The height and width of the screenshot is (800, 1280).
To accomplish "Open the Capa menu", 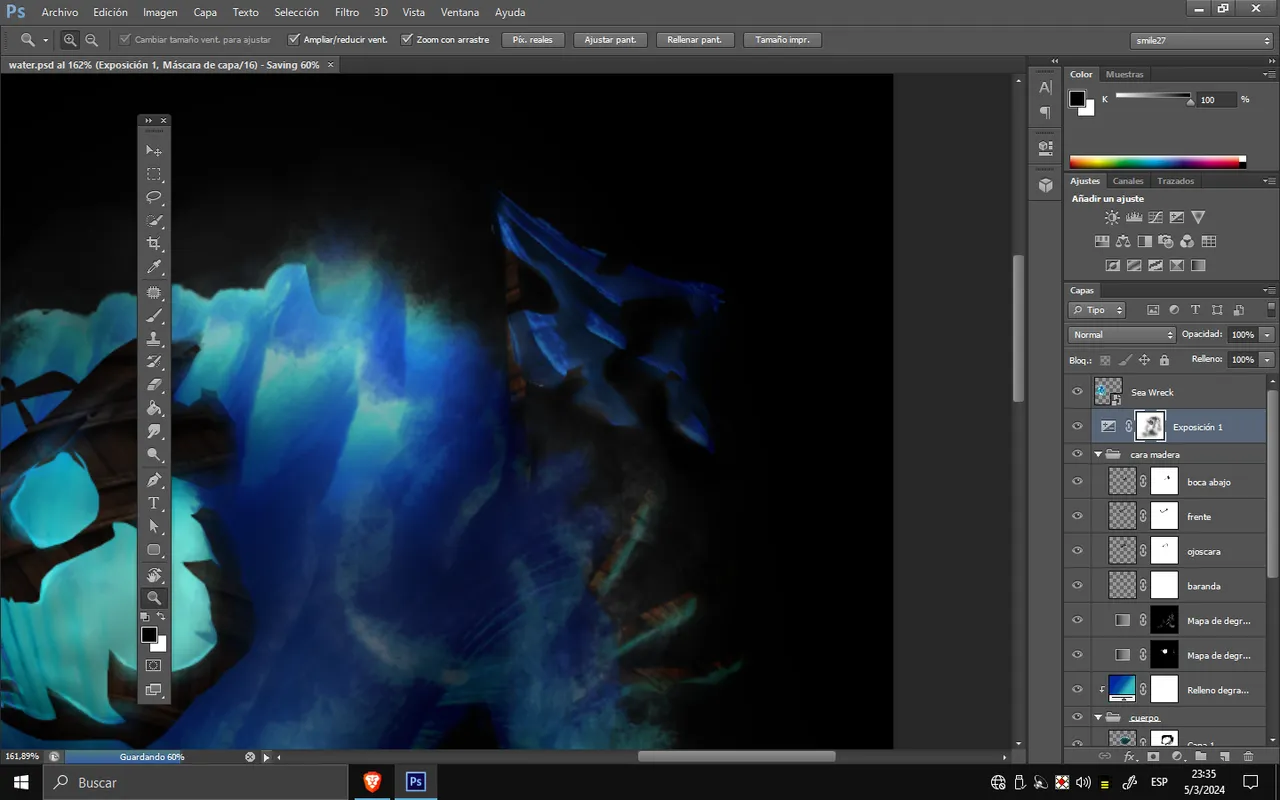I will coord(205,12).
